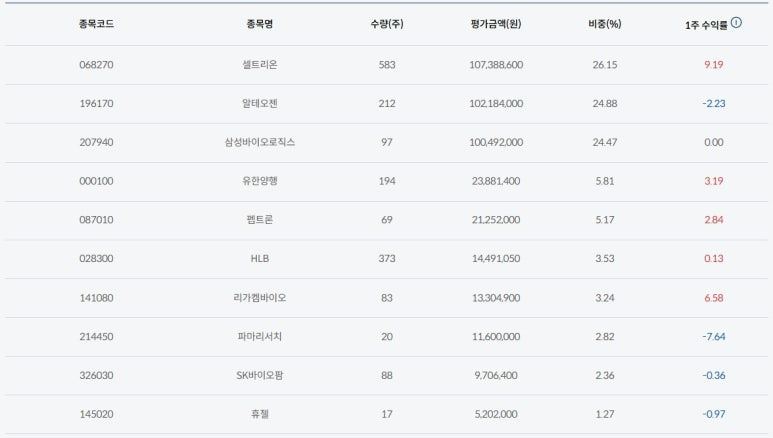Screen dimensions: 773x438
Task: Select the 종목명 column header
Action: point(260,24)
